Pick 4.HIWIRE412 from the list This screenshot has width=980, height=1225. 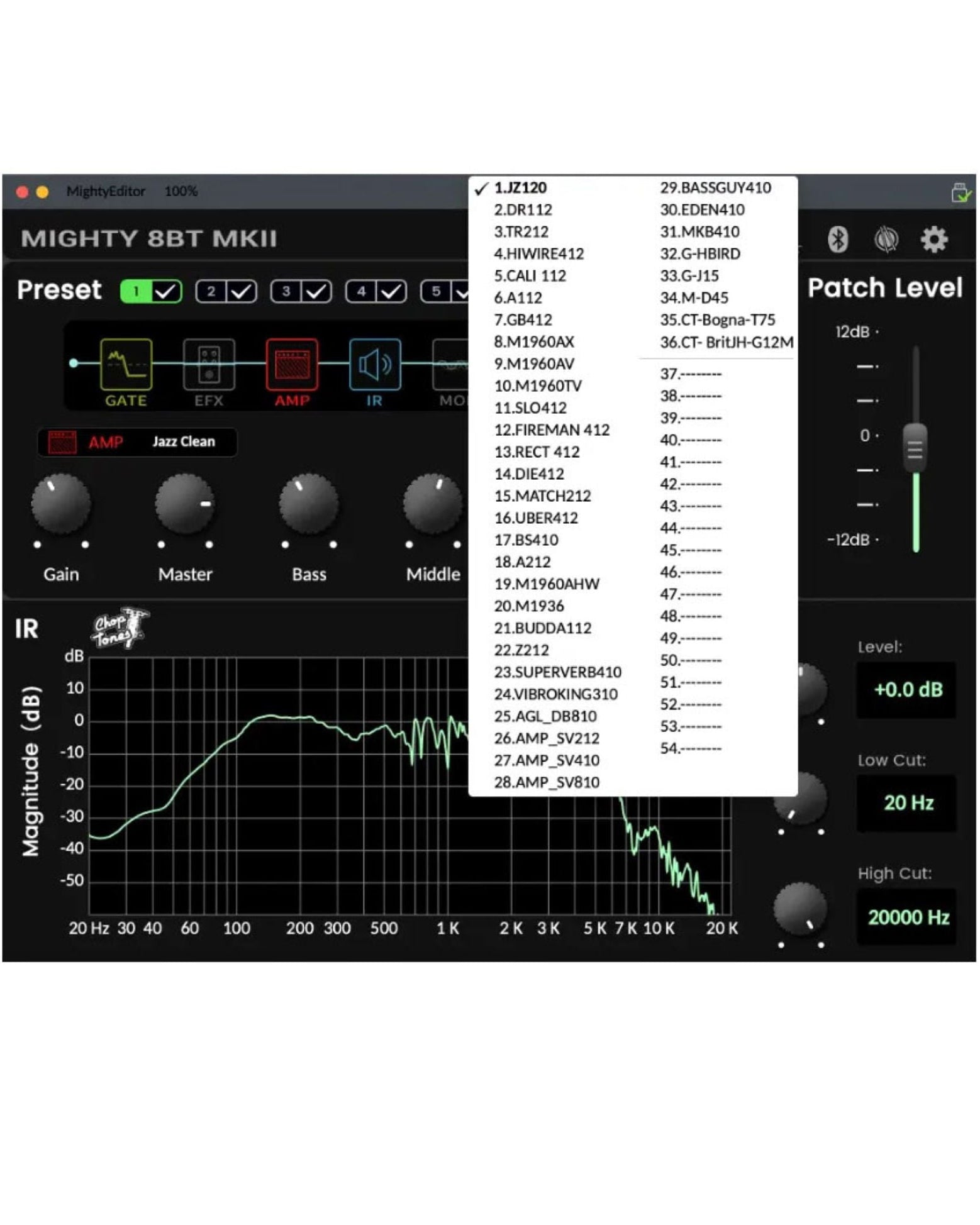(538, 254)
